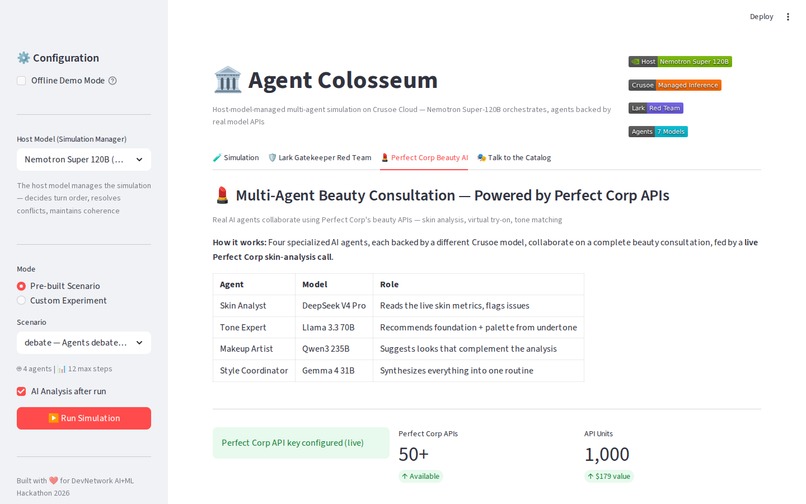The height and width of the screenshot is (504, 806).
Task: Click the play icon on Run Simulation
Action: pos(53,418)
